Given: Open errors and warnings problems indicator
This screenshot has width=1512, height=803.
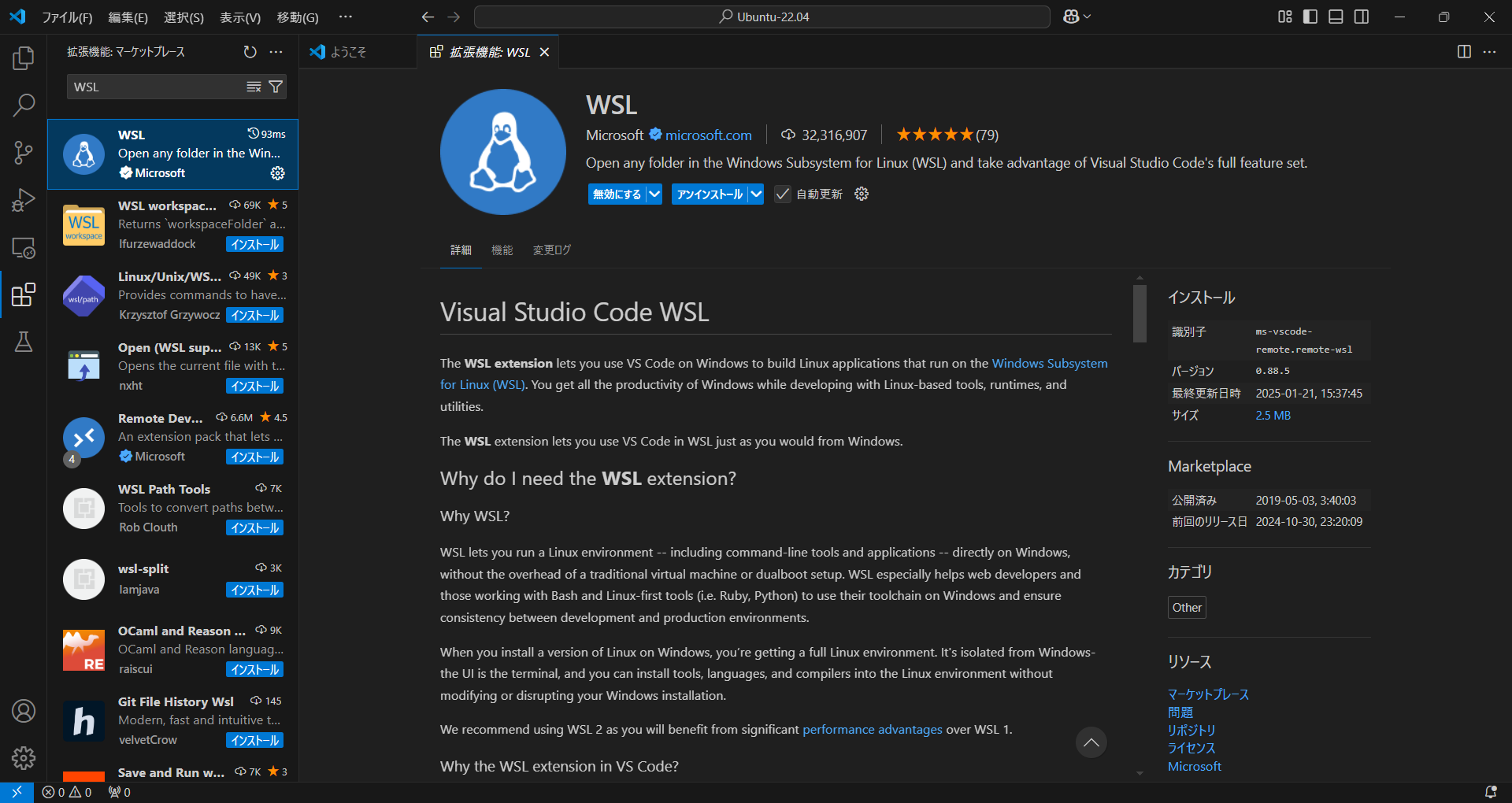Looking at the screenshot, I should [67, 792].
